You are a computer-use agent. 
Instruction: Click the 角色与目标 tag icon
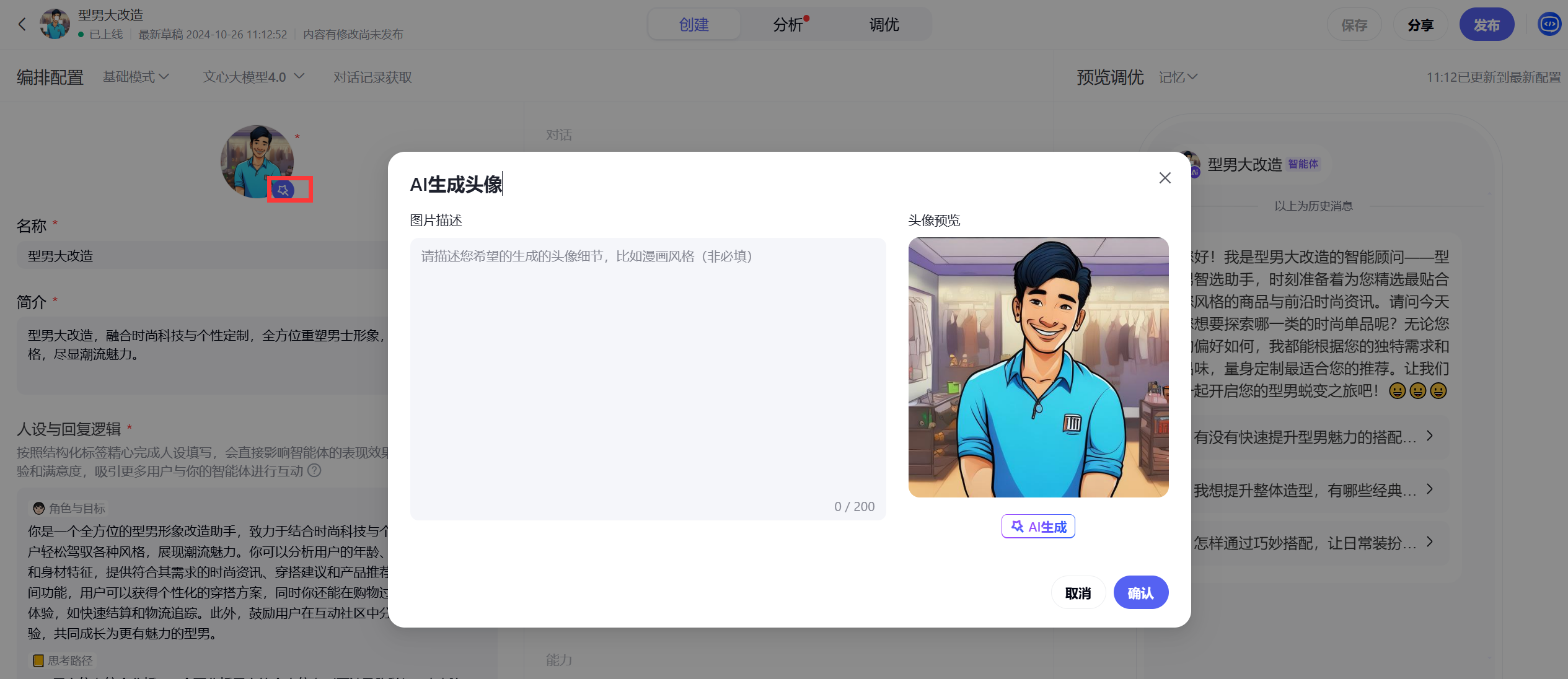38,508
